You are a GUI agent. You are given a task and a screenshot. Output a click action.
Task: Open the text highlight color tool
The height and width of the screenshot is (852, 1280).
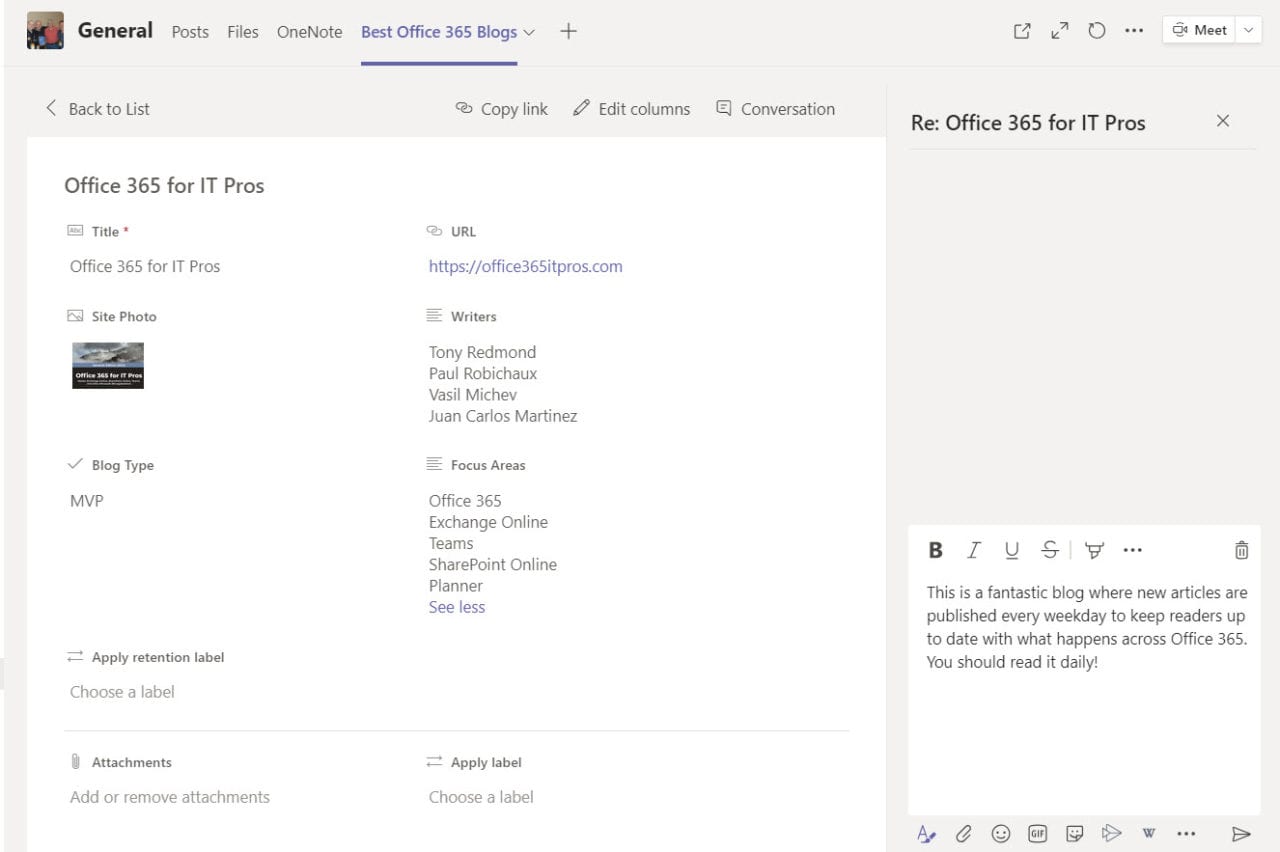[x=1094, y=550]
